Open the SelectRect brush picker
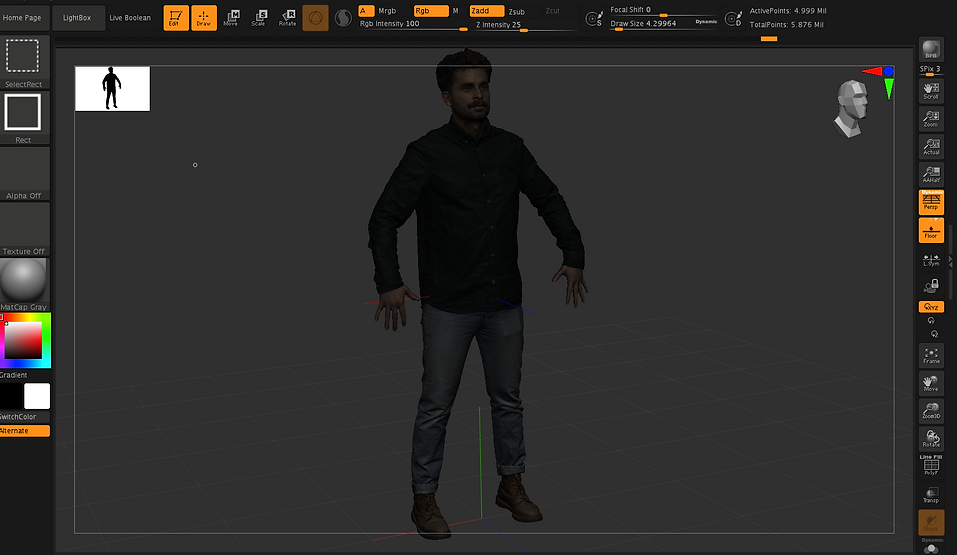This screenshot has width=957, height=555. [24, 62]
